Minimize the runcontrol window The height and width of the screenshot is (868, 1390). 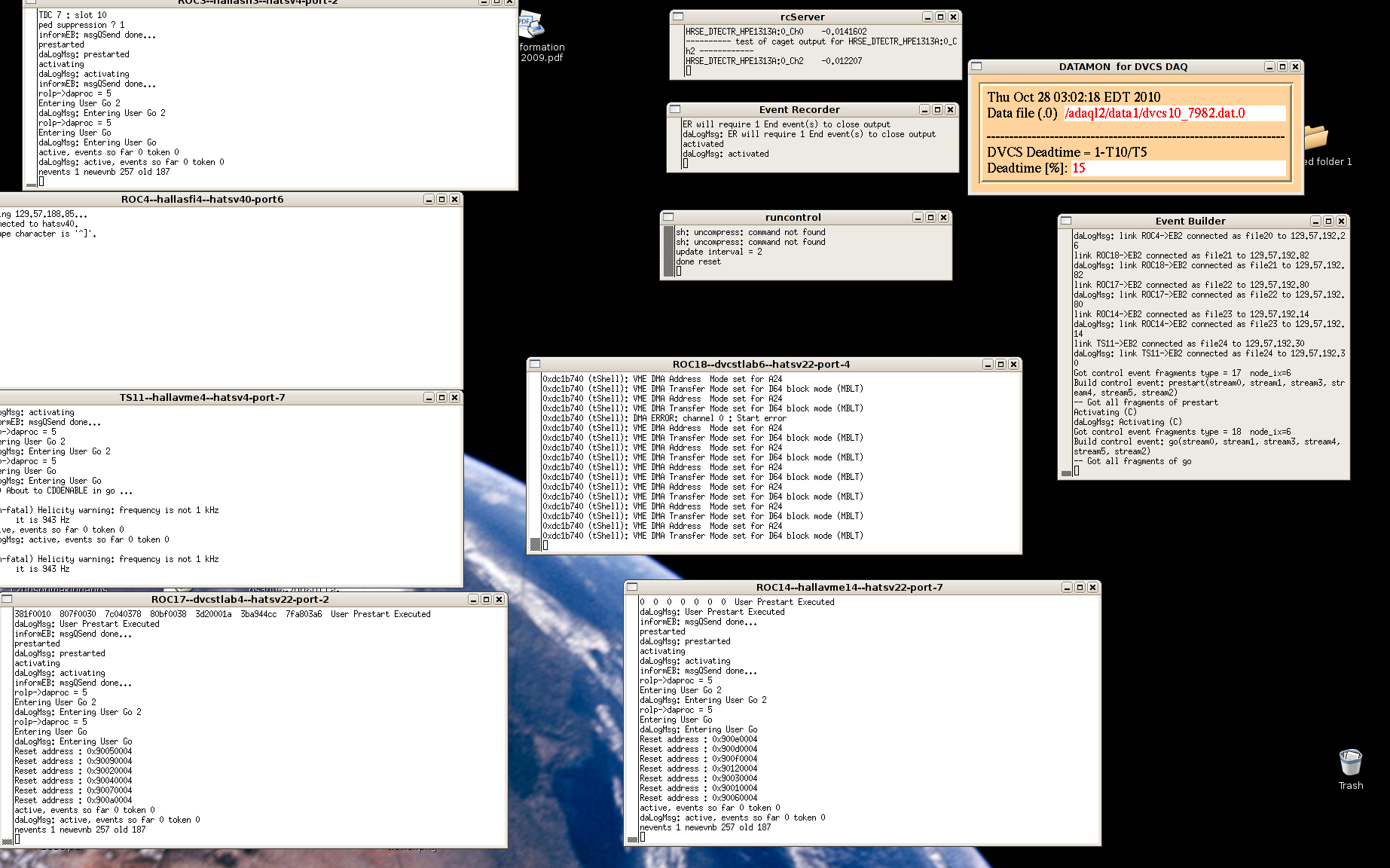pos(918,217)
